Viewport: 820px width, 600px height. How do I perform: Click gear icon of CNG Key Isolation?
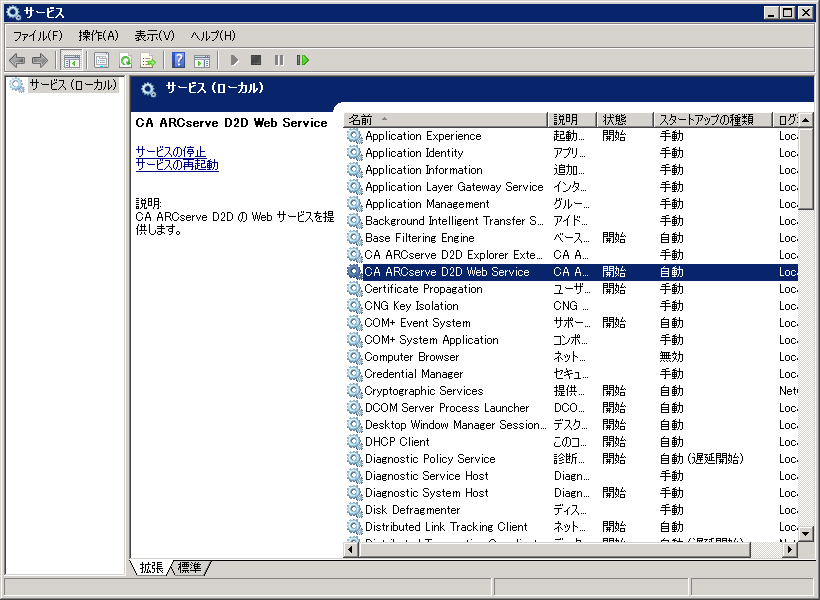354,306
